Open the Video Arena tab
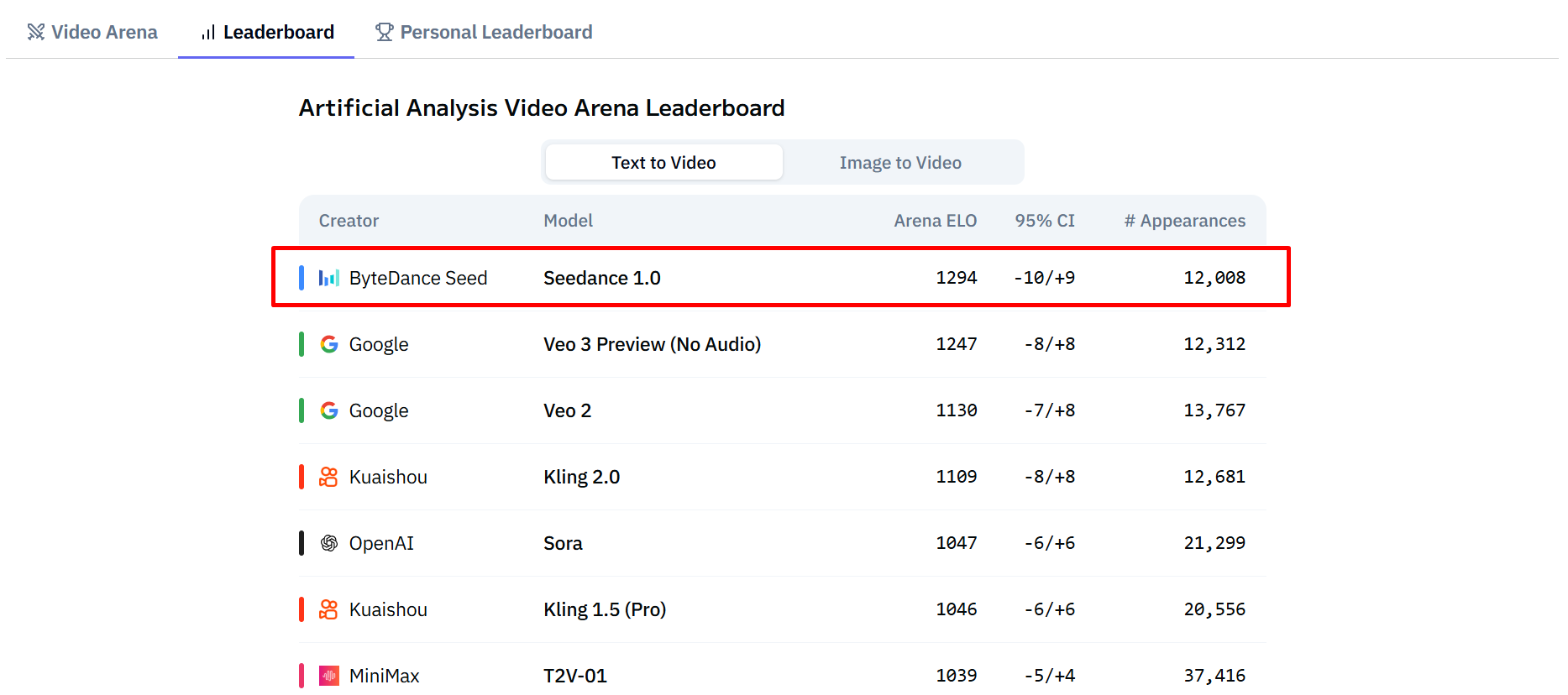 [x=92, y=32]
